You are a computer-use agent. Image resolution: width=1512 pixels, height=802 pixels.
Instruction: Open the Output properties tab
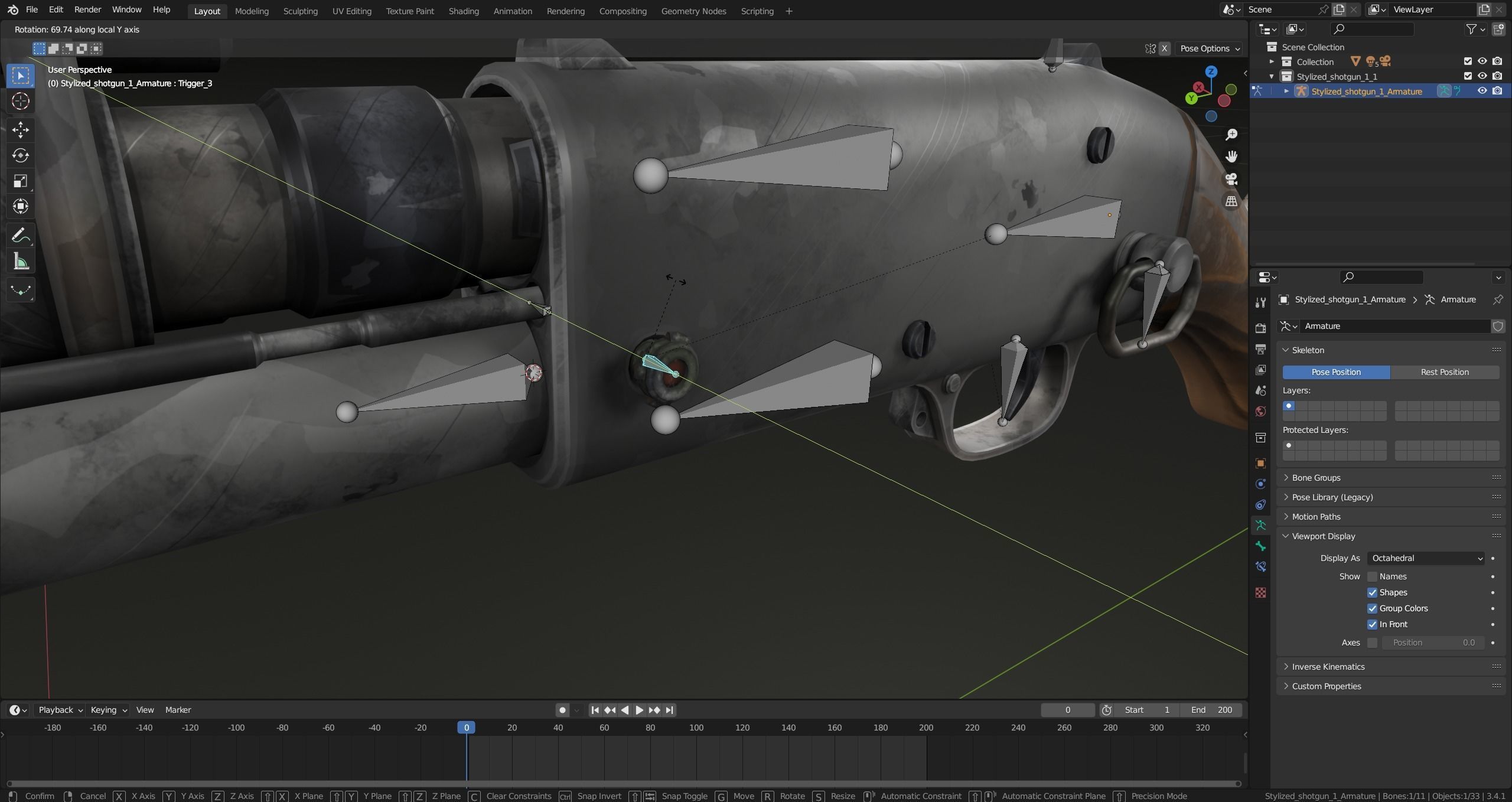[1260, 349]
